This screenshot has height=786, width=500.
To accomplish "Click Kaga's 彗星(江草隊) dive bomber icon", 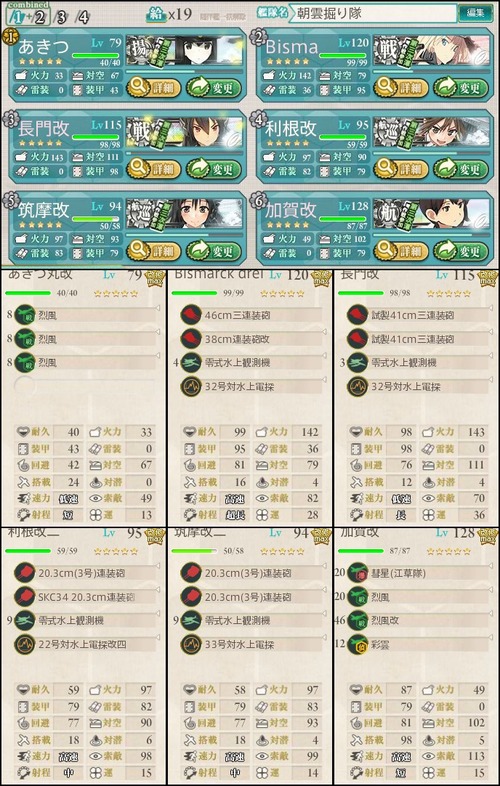I will tap(357, 572).
